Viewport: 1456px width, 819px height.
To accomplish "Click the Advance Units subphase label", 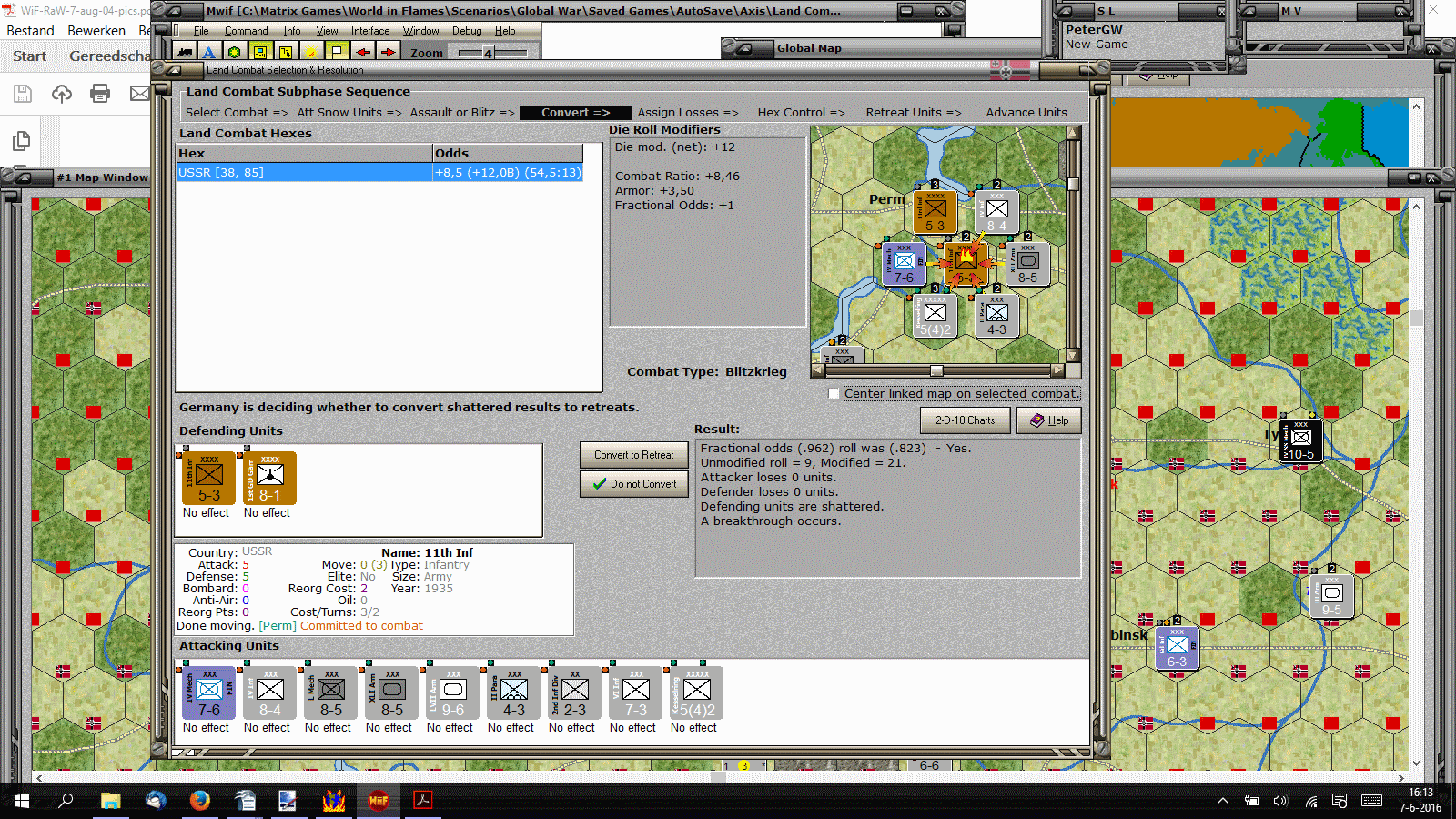I will pyautogui.click(x=1026, y=113).
